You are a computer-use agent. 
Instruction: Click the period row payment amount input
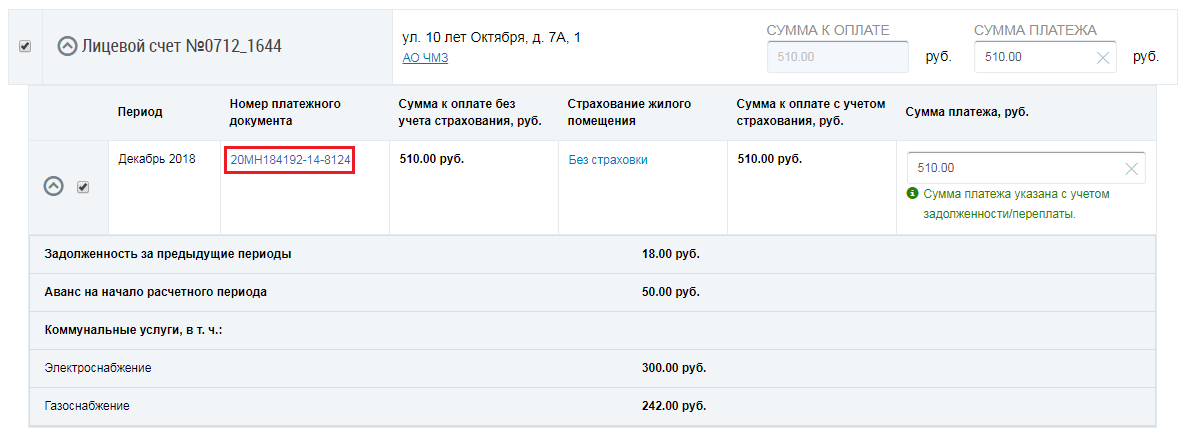pyautogui.click(x=1012, y=169)
